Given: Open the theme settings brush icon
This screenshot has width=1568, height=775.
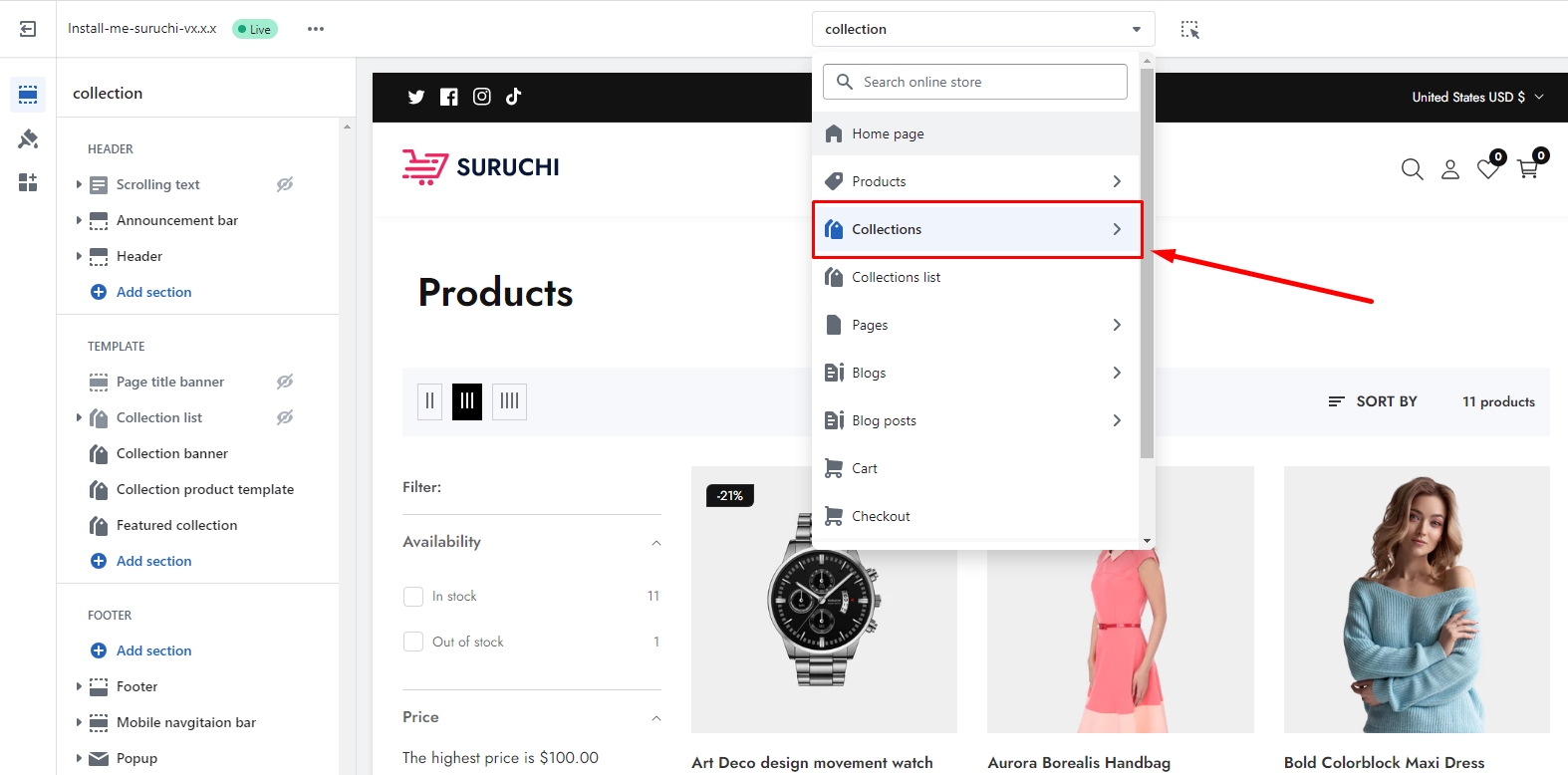Looking at the screenshot, I should pyautogui.click(x=28, y=138).
